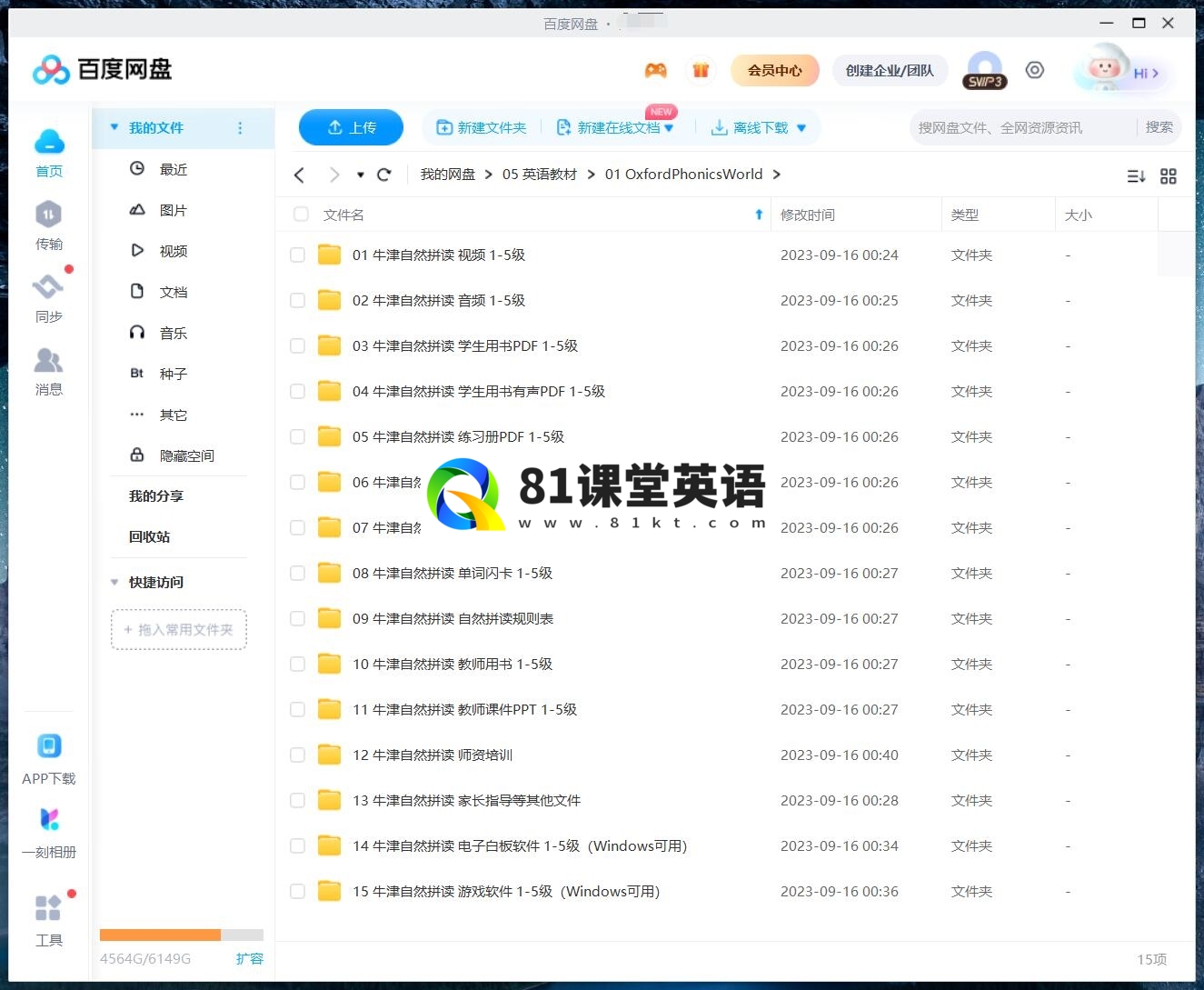Collapse the 我的文件 tree arrow
The height and width of the screenshot is (990, 1204).
tap(114, 127)
